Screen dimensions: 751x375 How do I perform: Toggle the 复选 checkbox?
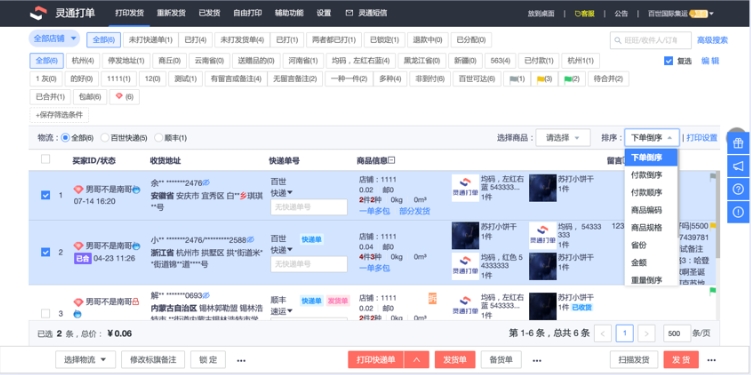point(669,61)
